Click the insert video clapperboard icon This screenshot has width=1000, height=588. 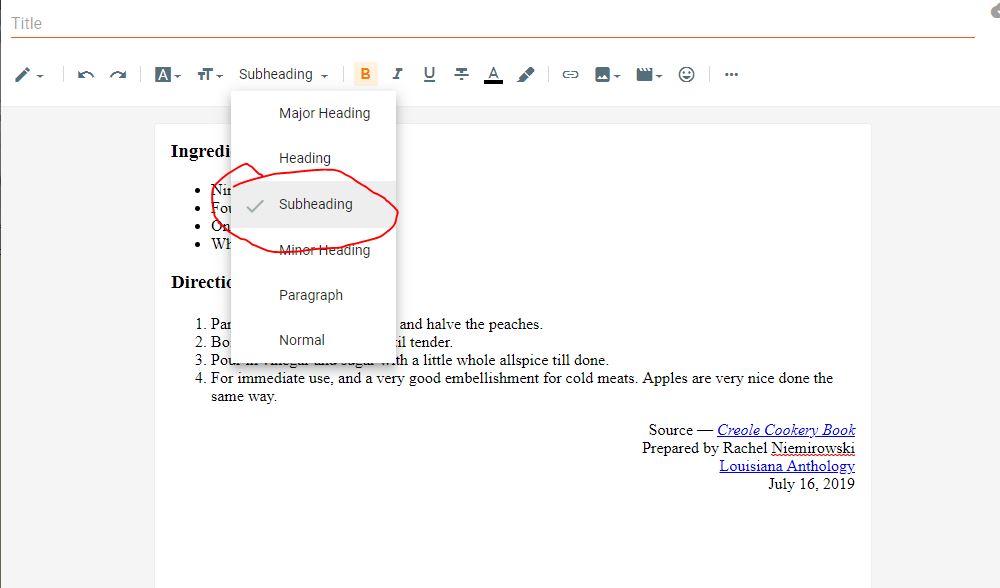(x=649, y=75)
